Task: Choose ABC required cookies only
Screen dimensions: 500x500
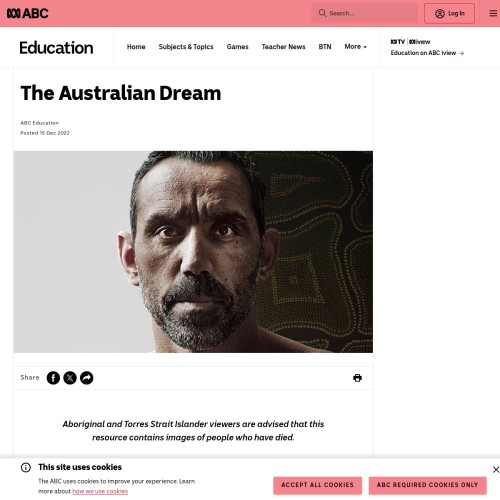Action: [x=427, y=485]
